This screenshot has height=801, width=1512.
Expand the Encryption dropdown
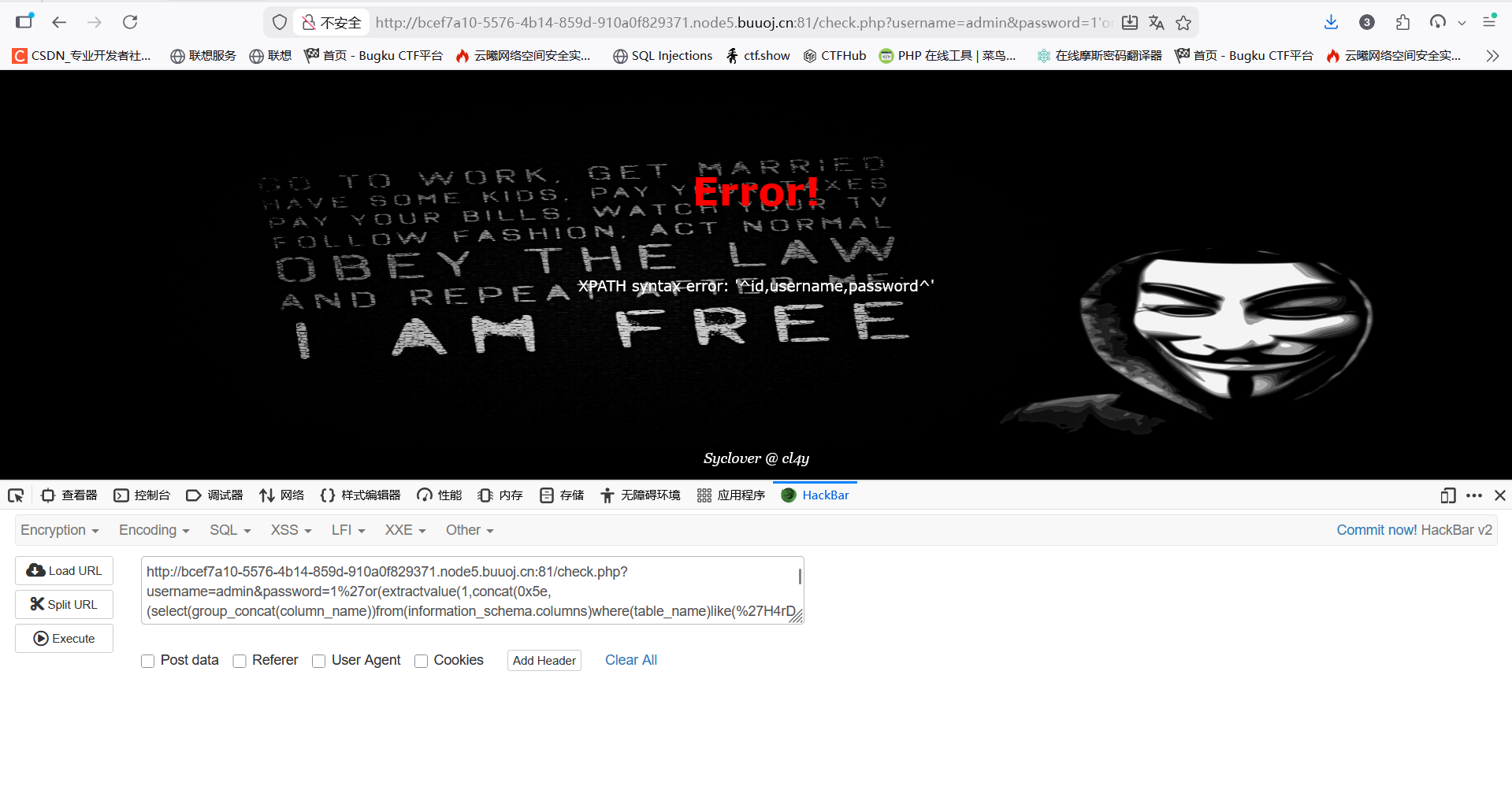click(60, 530)
